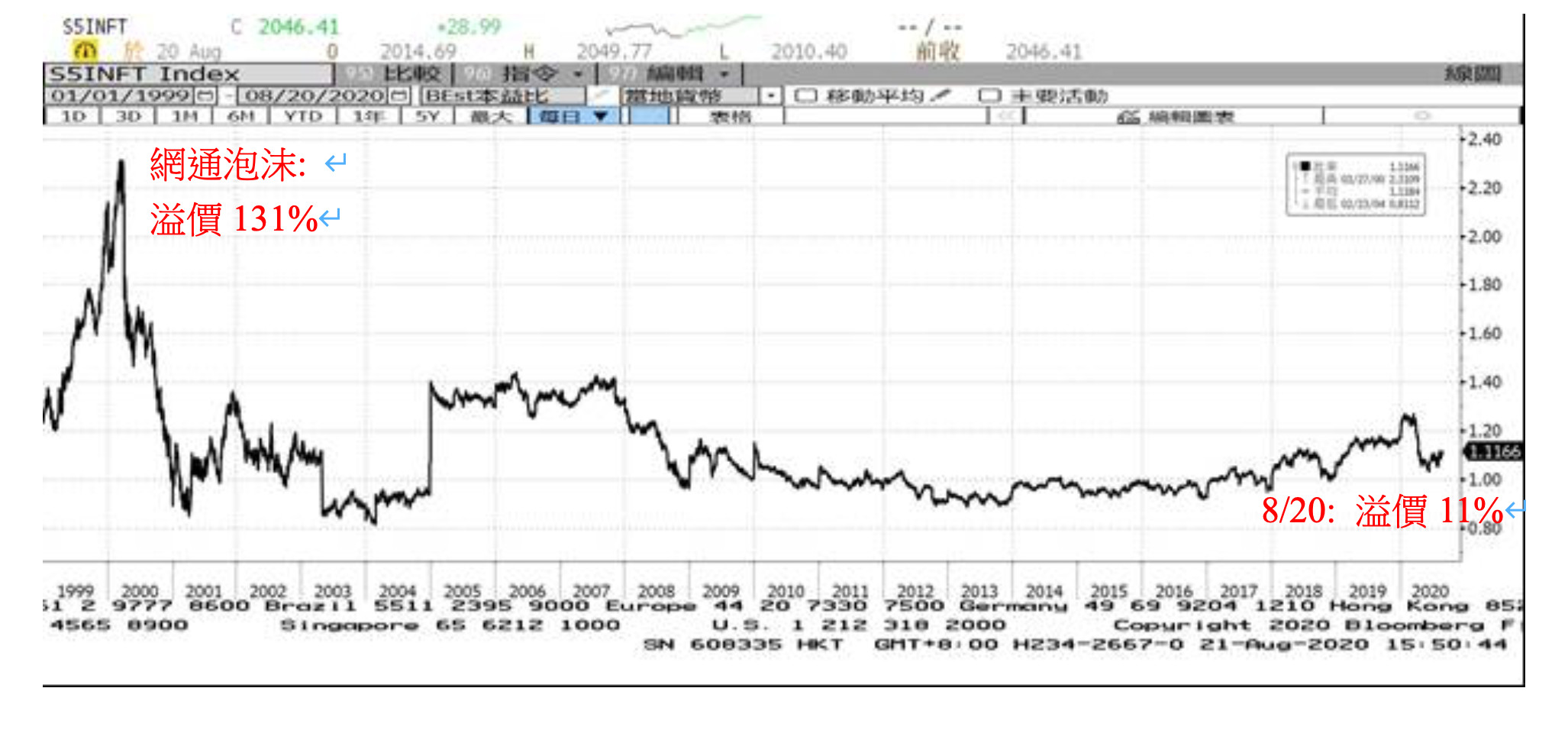The width and height of the screenshot is (1568, 730).
Task: Open the end date calendar icon
Action: tap(398, 96)
